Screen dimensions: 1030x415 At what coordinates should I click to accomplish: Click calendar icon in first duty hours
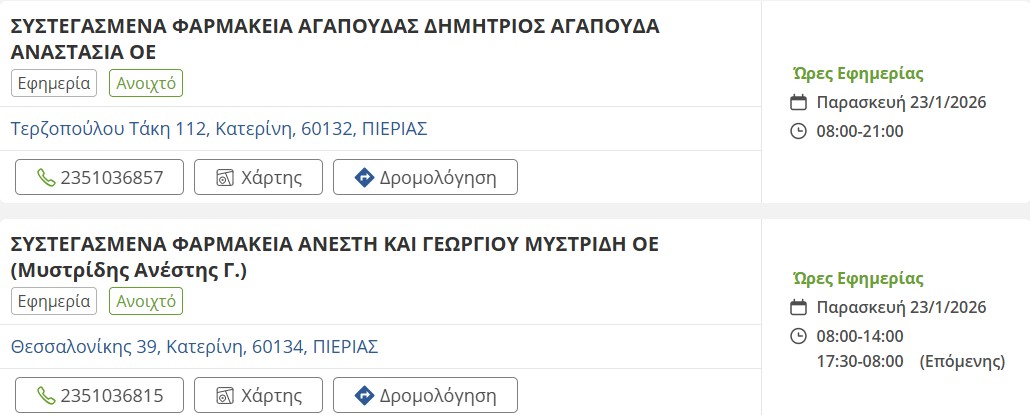coord(798,103)
